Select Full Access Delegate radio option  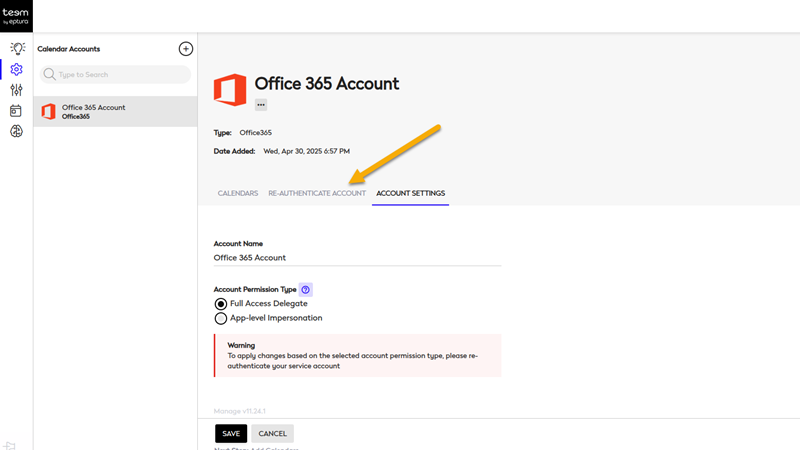coord(221,304)
